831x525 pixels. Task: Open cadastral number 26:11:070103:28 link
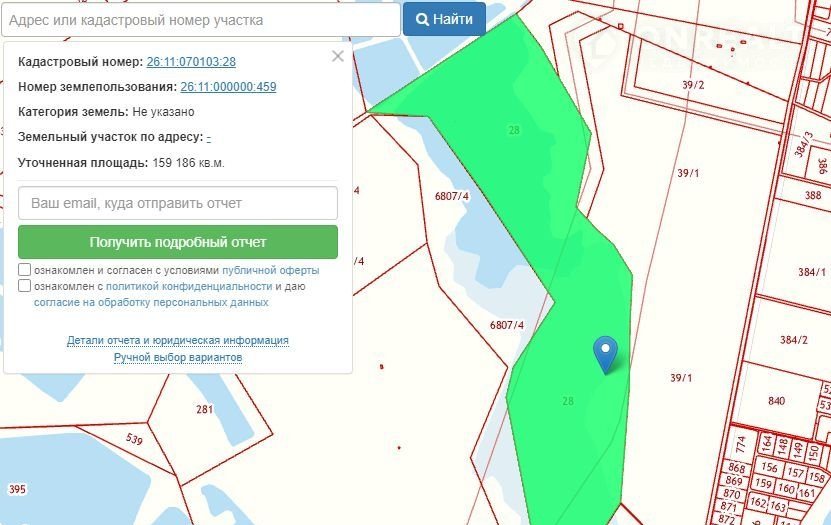click(x=191, y=62)
